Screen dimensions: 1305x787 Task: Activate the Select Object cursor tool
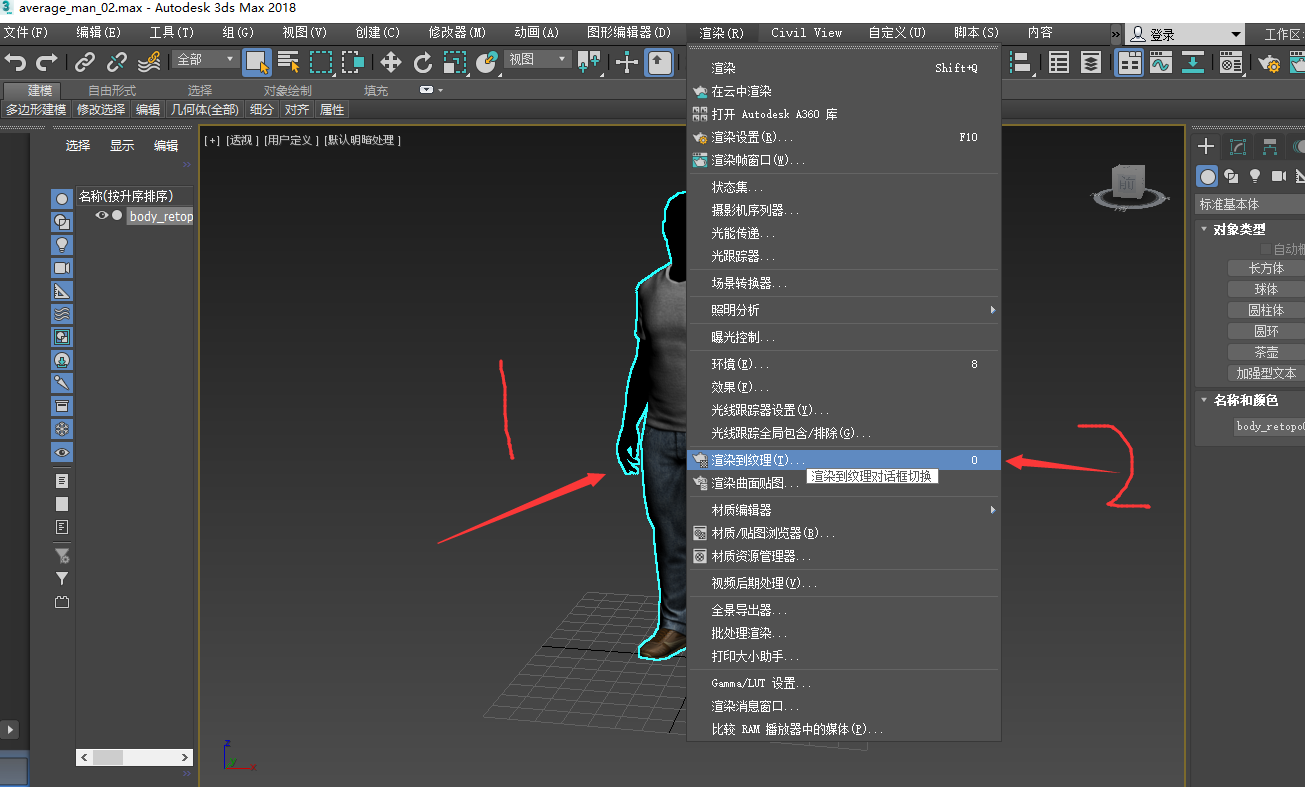(257, 62)
